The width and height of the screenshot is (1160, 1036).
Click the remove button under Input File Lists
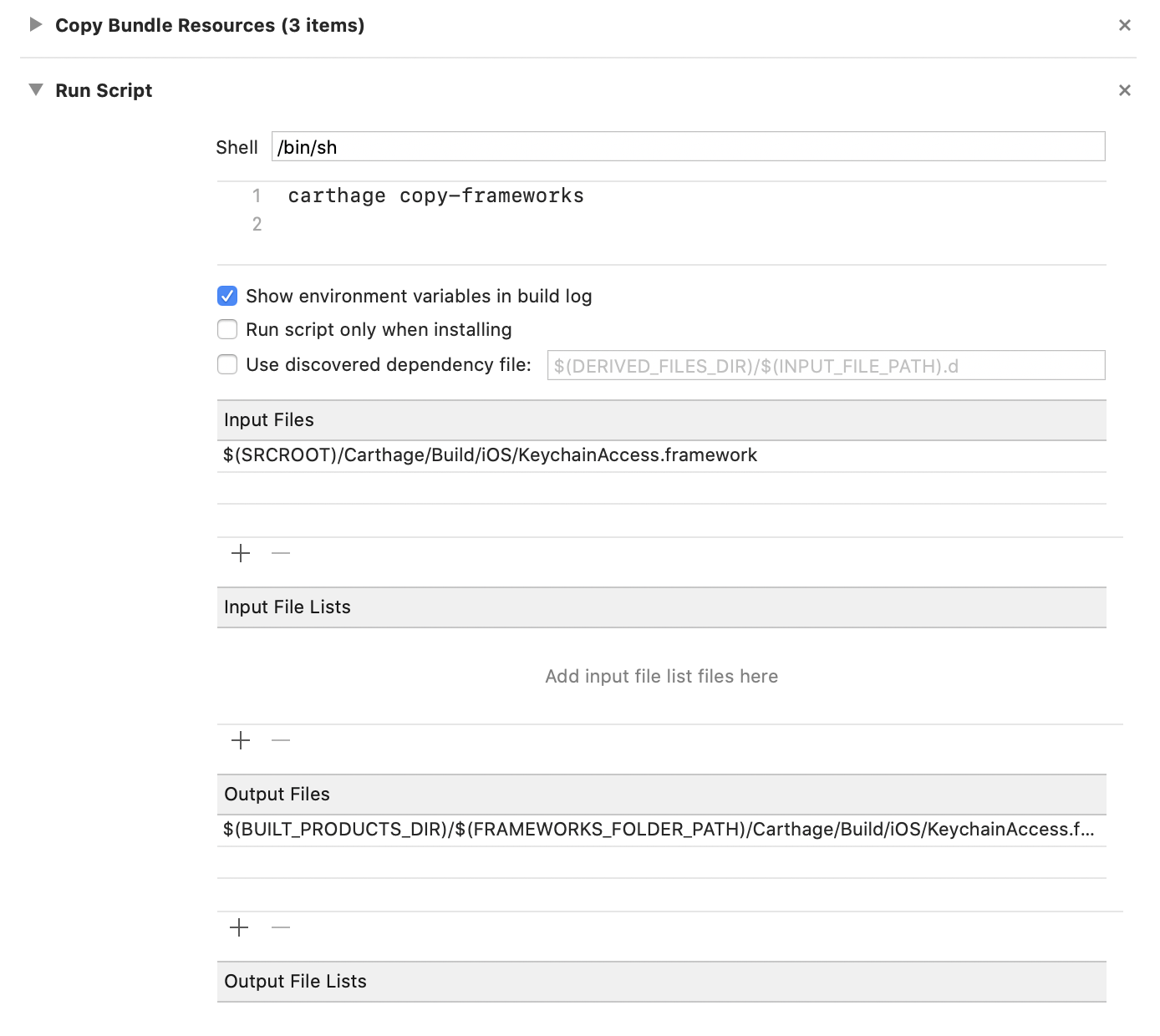coord(281,740)
